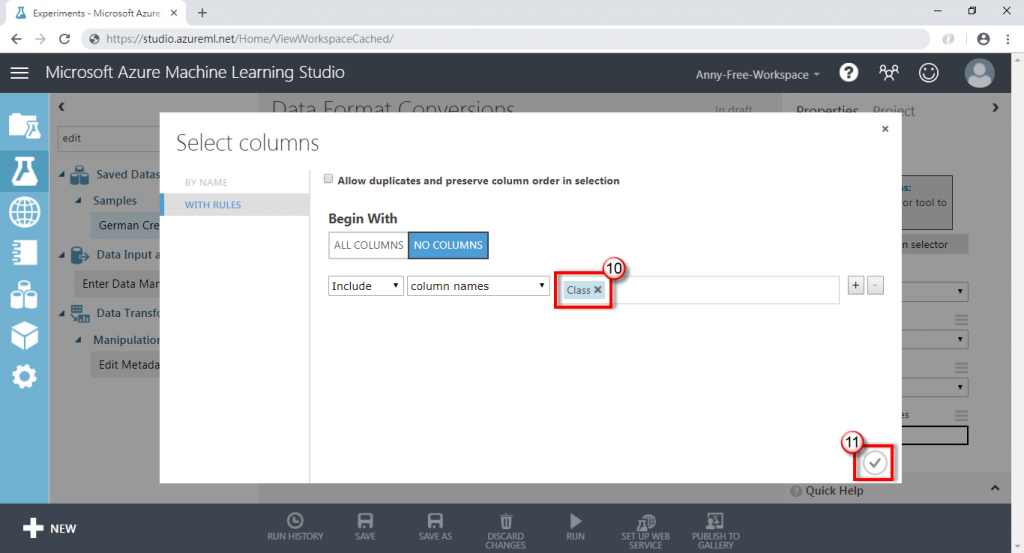Open the Properties tab in right pane
The height and width of the screenshot is (553, 1024).
point(827,110)
